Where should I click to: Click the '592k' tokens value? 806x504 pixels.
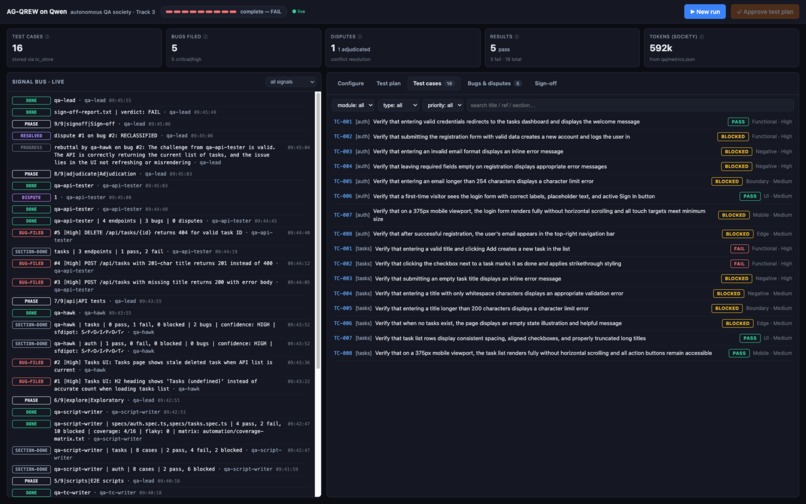[x=661, y=48]
